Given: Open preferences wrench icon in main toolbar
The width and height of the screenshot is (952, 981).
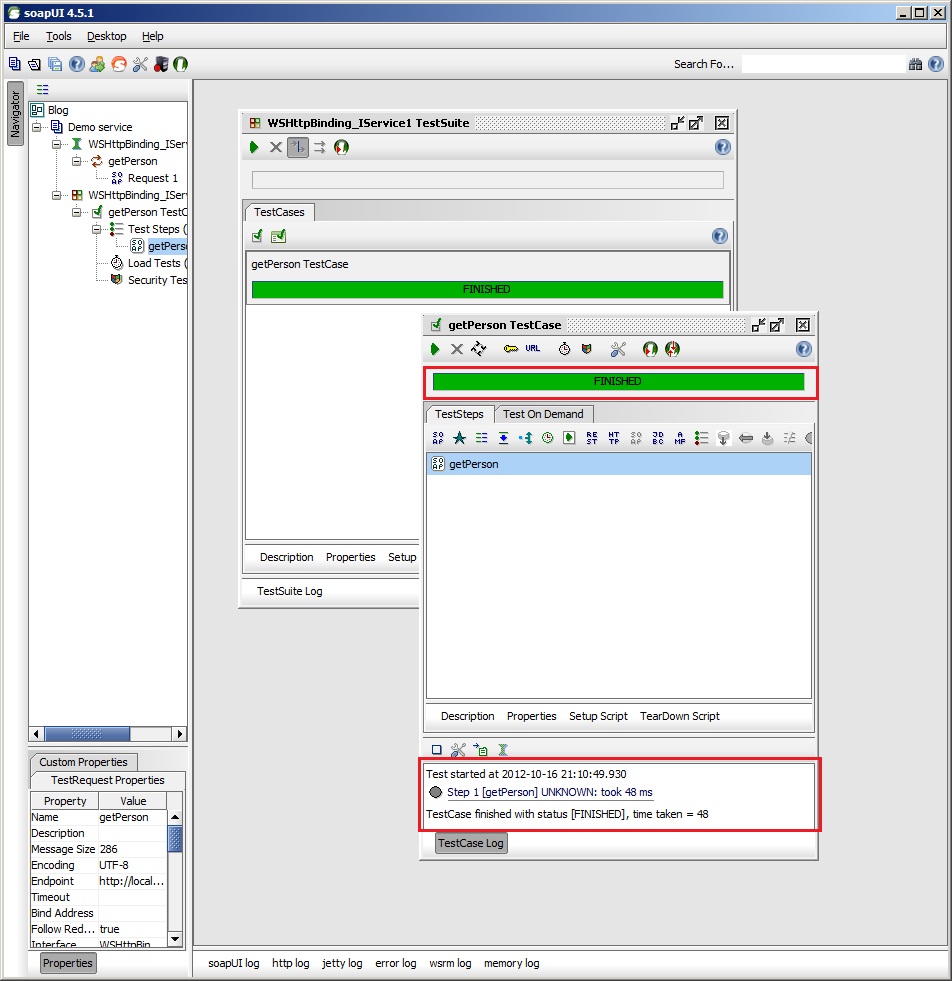Looking at the screenshot, I should point(139,64).
